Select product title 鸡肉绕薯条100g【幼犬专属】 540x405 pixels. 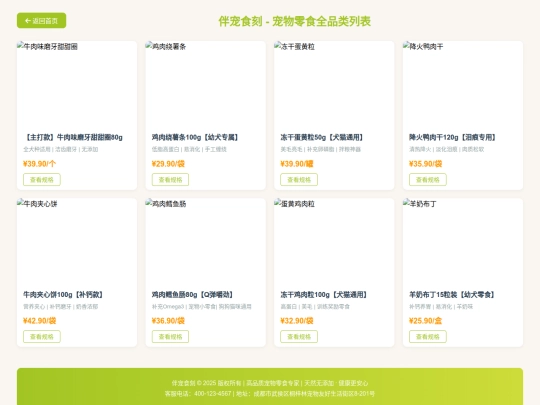tap(195, 137)
